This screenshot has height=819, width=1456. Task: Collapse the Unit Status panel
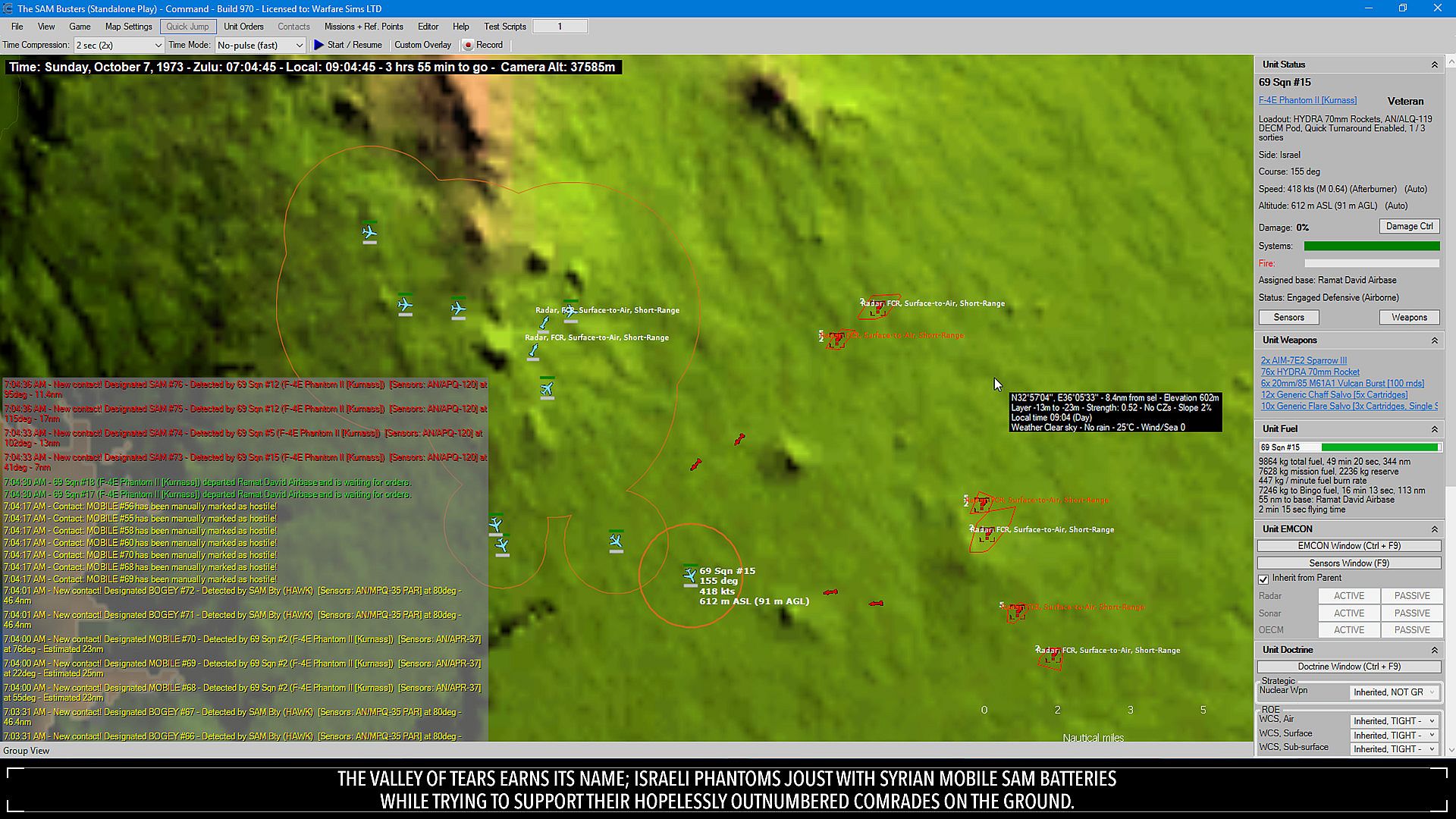(1434, 65)
